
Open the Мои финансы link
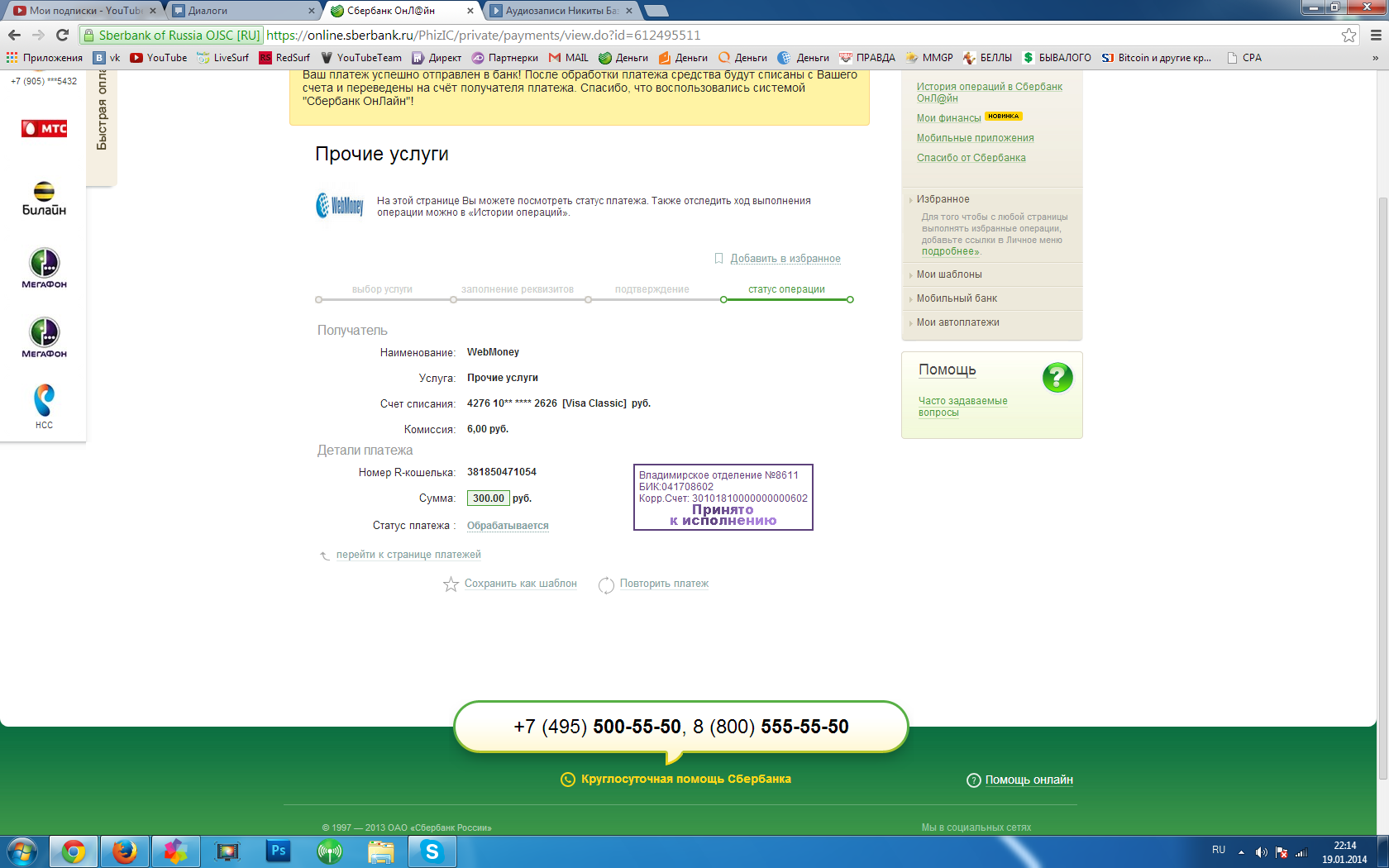948,118
